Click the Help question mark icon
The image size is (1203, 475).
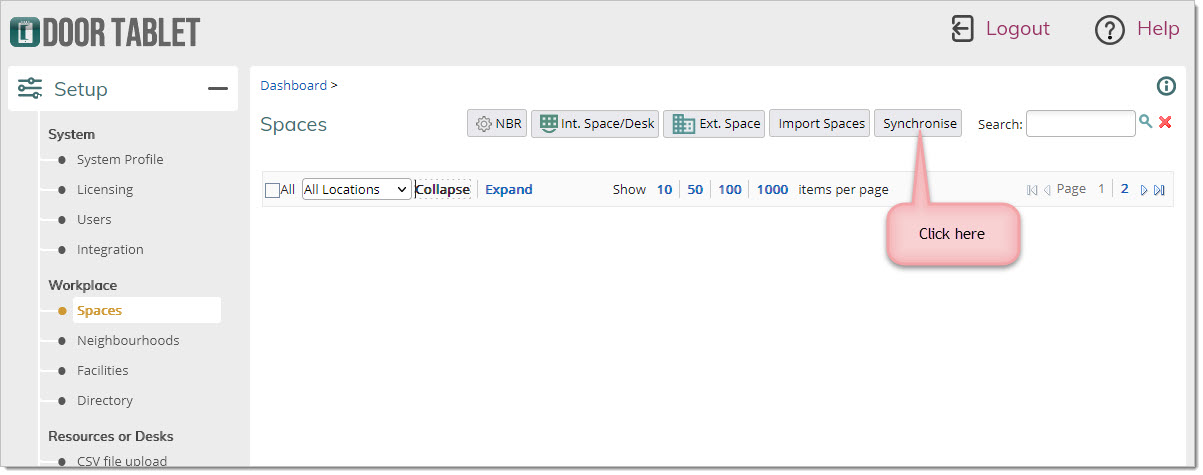click(1110, 30)
